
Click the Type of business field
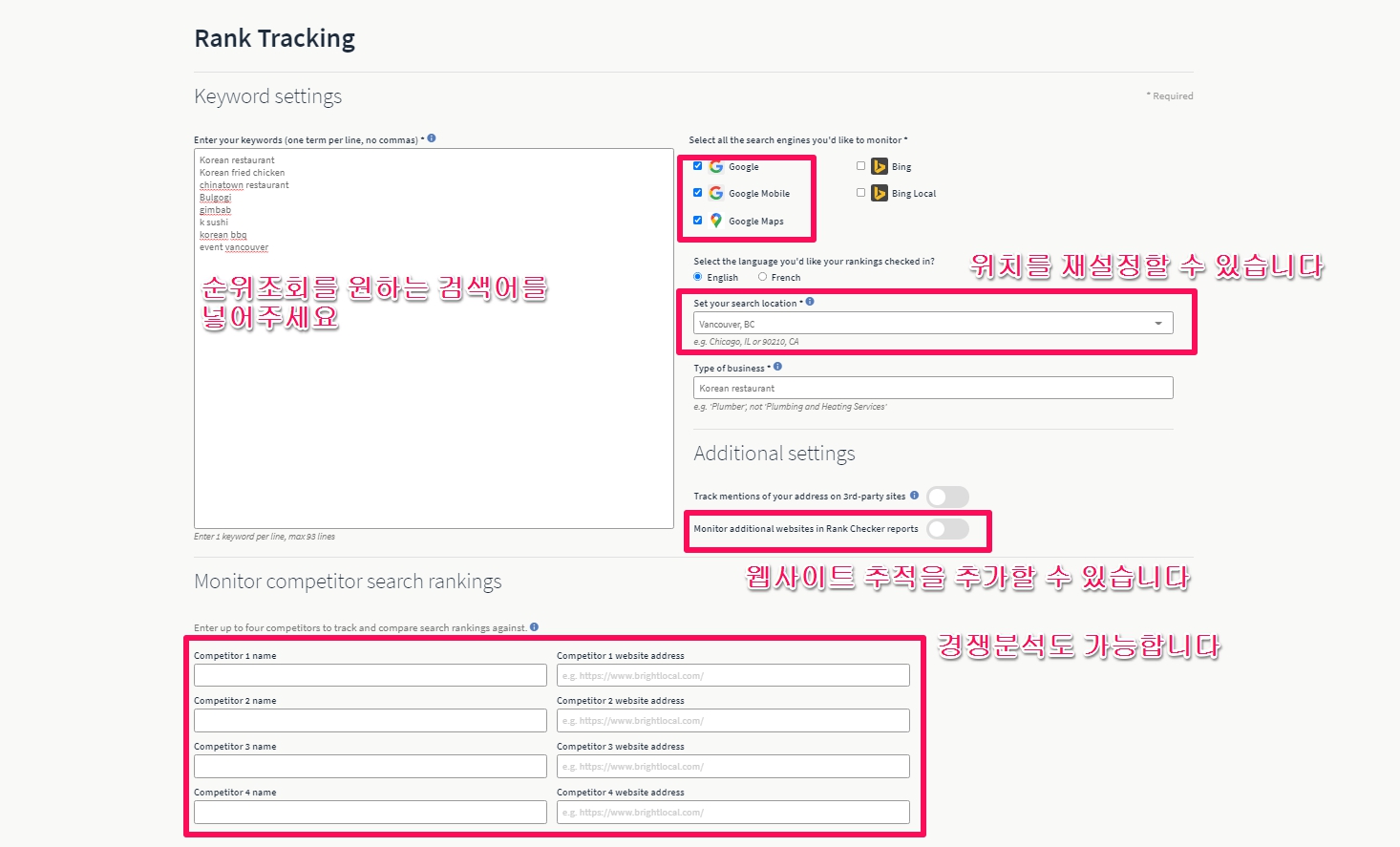coord(932,388)
